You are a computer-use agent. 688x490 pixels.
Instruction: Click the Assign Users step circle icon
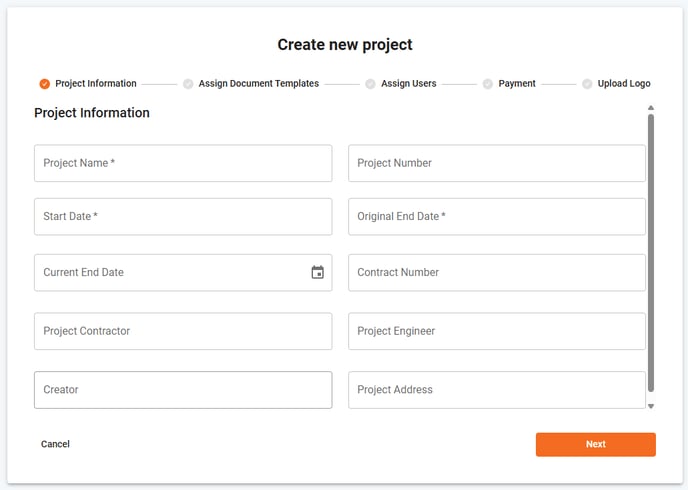click(370, 83)
